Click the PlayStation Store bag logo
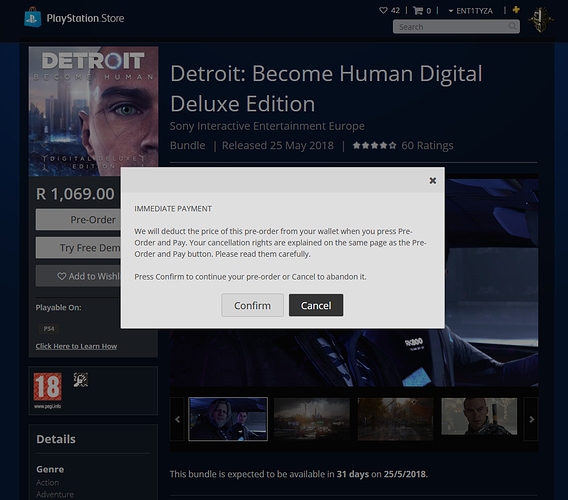The height and width of the screenshot is (500, 568). point(32,17)
